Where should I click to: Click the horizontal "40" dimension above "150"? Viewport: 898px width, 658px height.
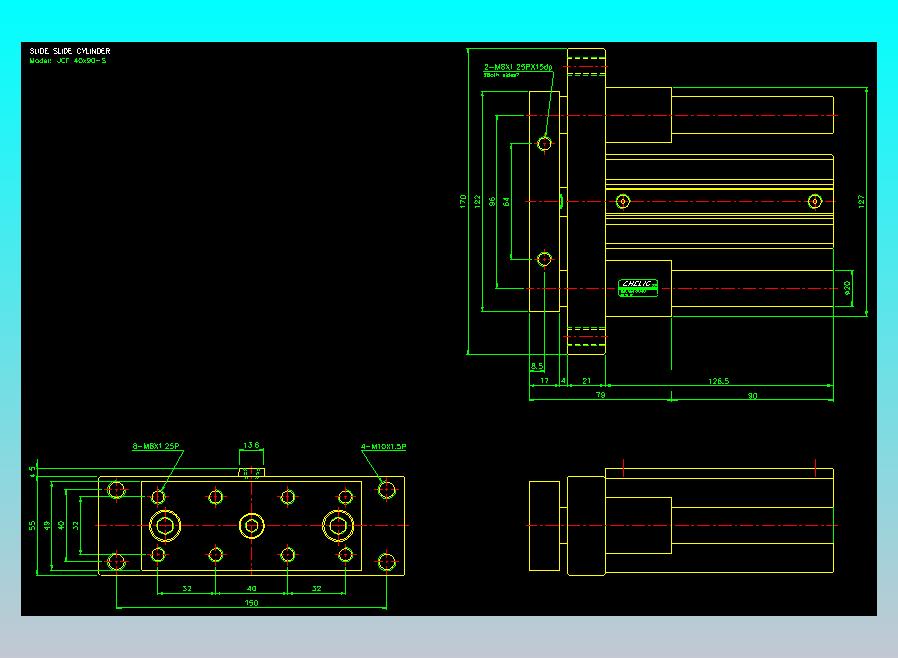[251, 589]
